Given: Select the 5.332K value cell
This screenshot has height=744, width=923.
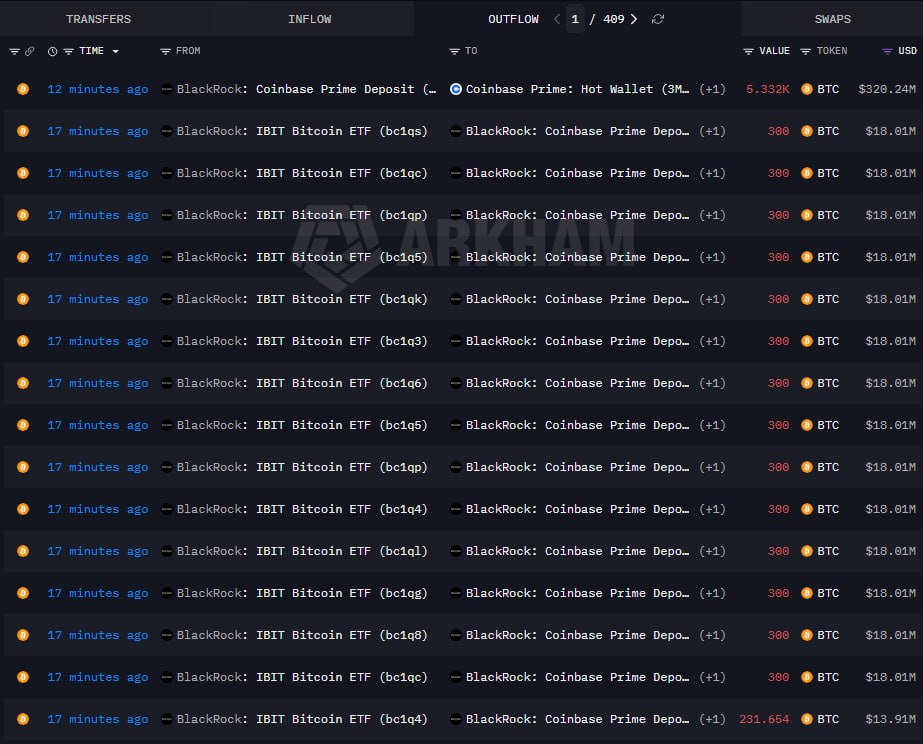Looking at the screenshot, I should click(768, 89).
